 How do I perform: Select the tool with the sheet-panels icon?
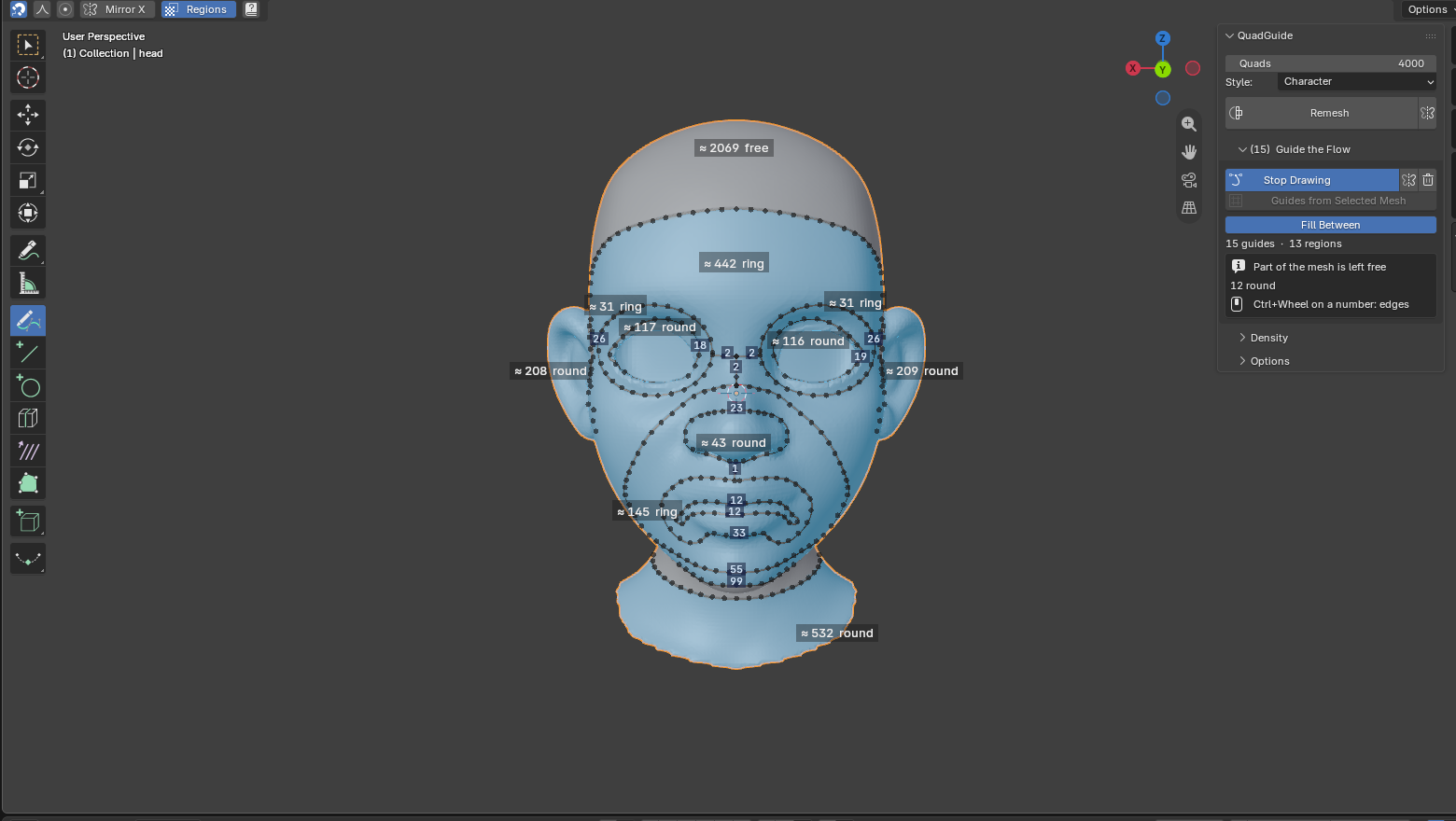click(x=28, y=418)
